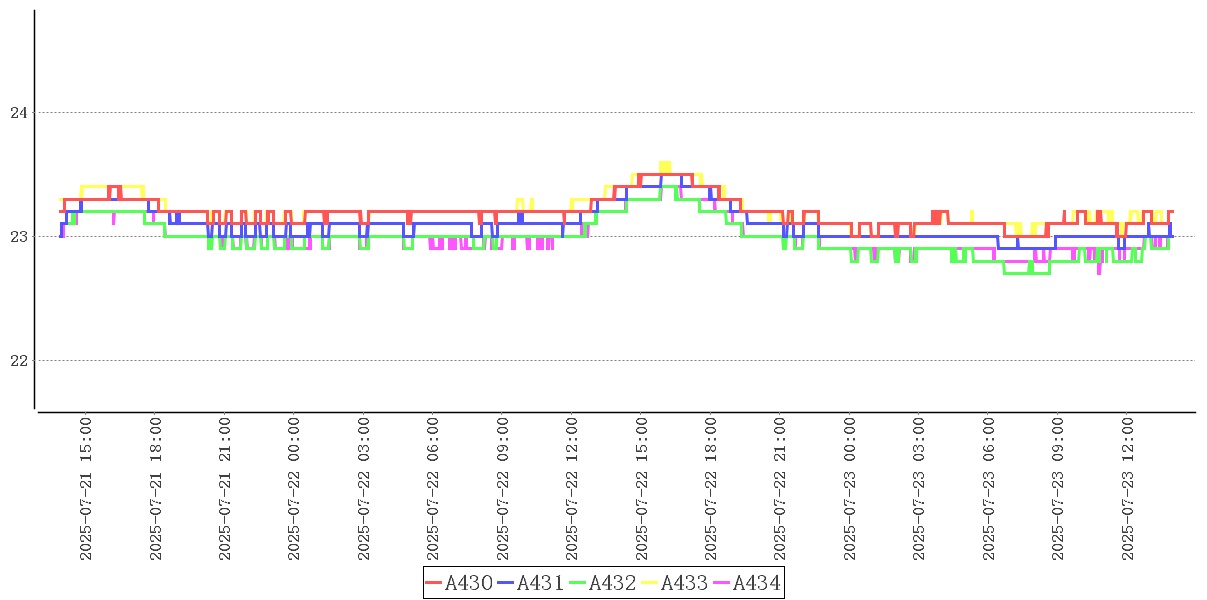Select the 2025-07-22 00:00 time tick label
Image resolution: width=1207 pixels, height=600 pixels.
(x=294, y=489)
